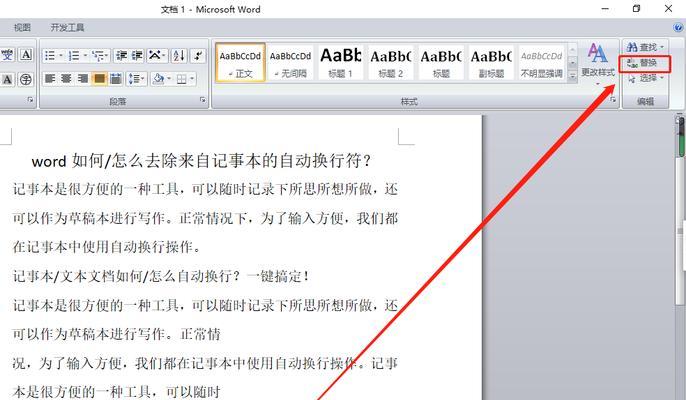
Task: Expand the full styles gallery
Action: click(572, 76)
